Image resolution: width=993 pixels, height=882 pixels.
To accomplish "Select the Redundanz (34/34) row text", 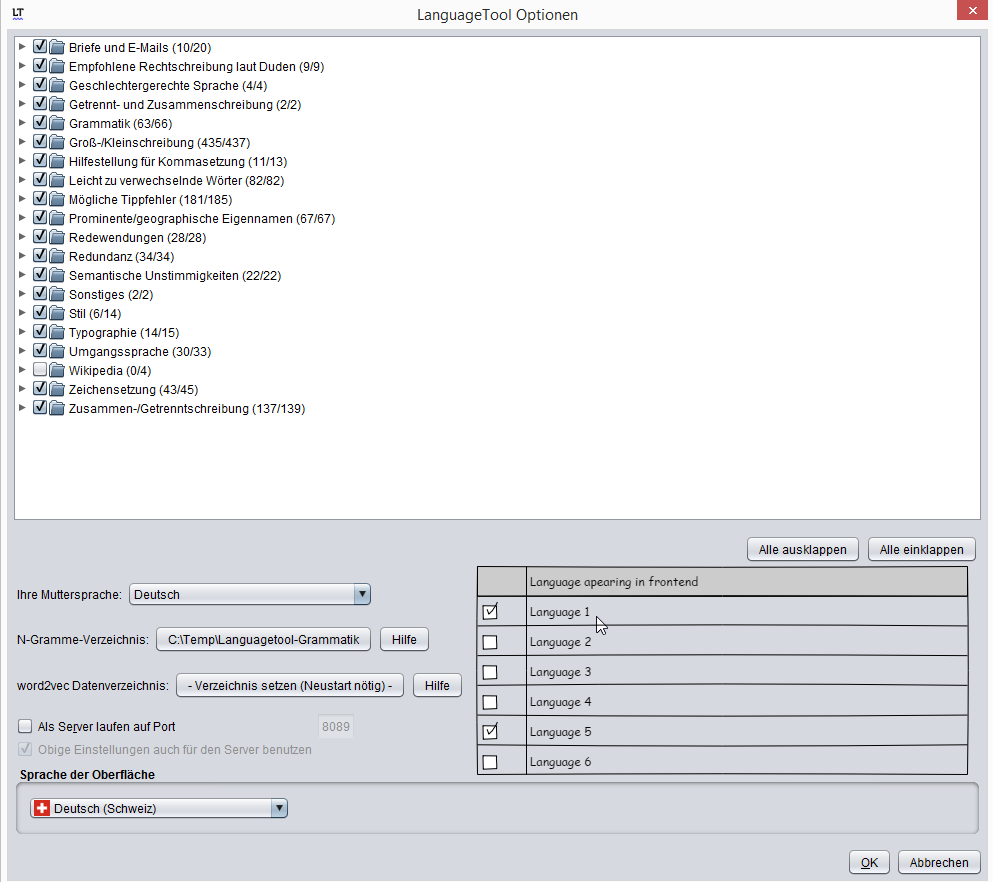I will tap(122, 256).
